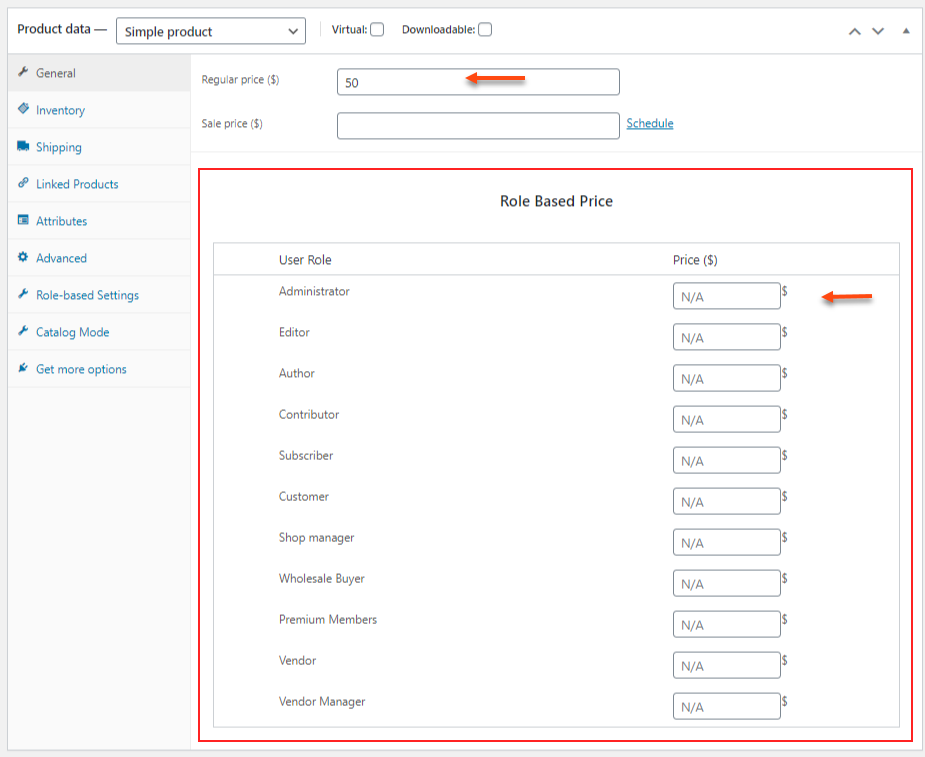
Task: Click the Premium Members role label
Action: coord(327,620)
